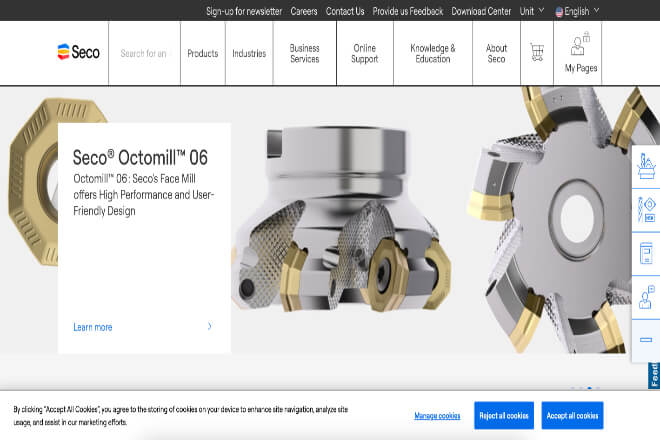Screen dimensions: 660x440
Task: Open the Business Services menu
Action: pos(305,53)
